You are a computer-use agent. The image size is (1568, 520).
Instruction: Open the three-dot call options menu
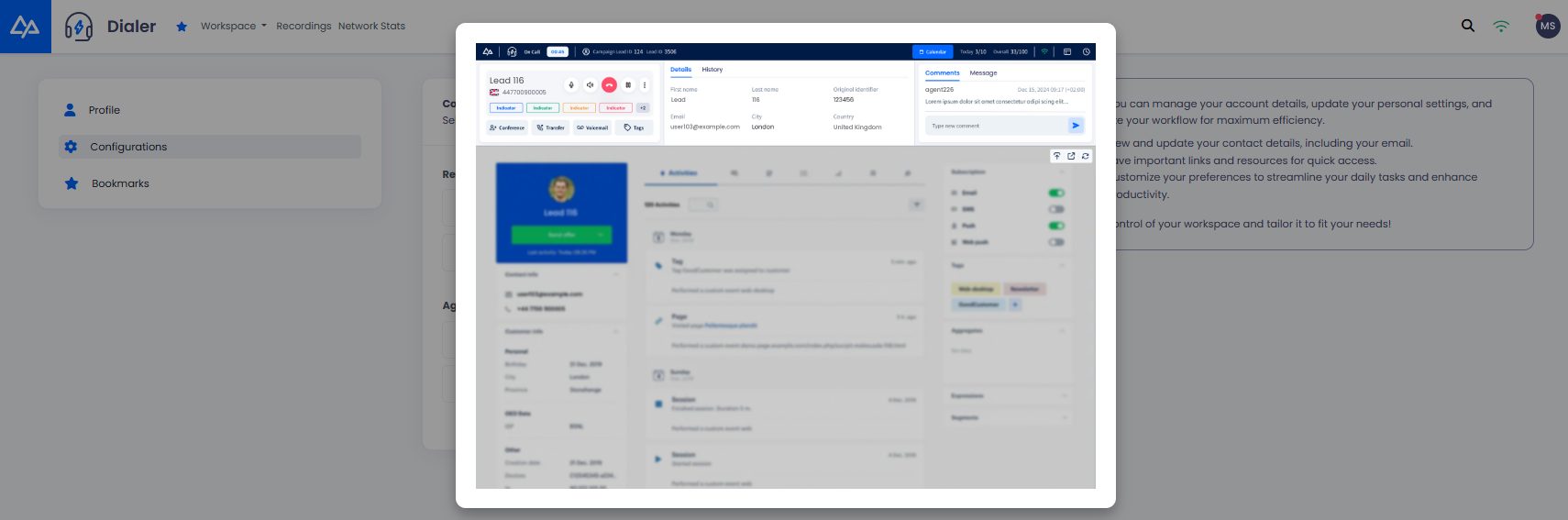(x=645, y=85)
